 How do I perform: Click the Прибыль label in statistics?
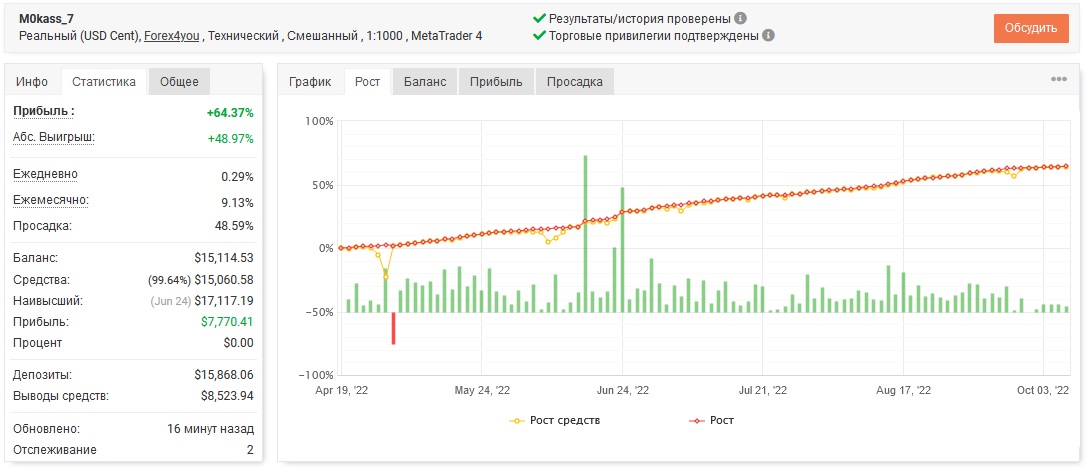pos(44,111)
